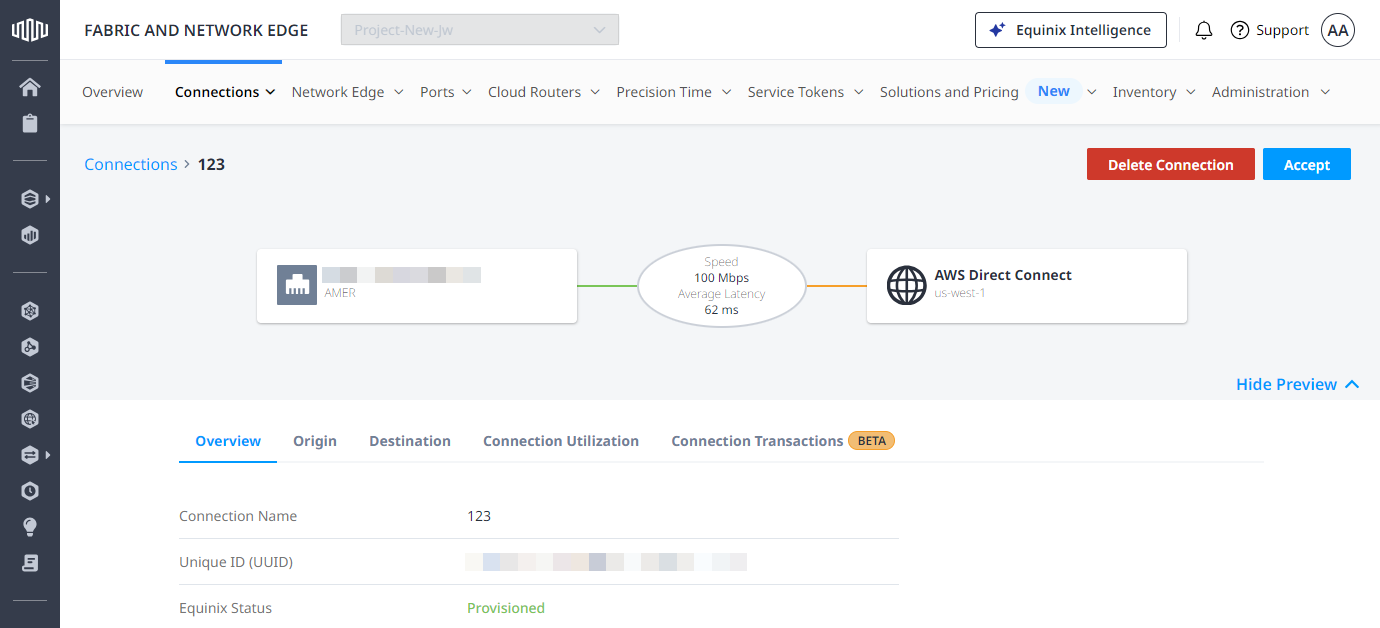Open the Solutions and Pricing menu

pos(949,92)
